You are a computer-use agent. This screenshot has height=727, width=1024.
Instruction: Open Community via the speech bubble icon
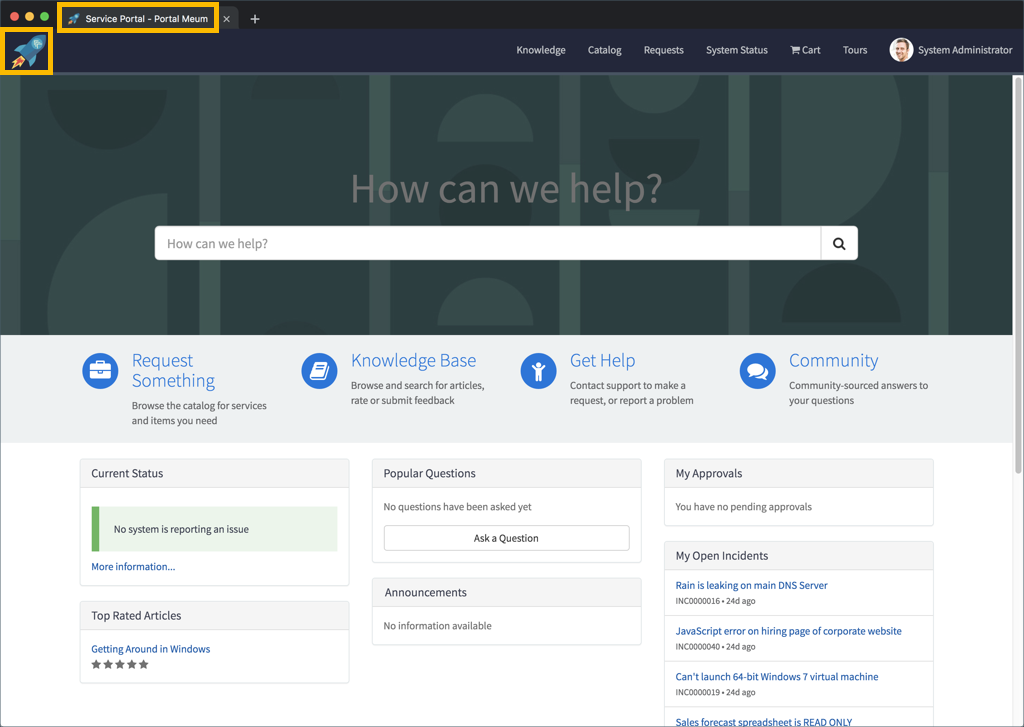click(x=757, y=370)
